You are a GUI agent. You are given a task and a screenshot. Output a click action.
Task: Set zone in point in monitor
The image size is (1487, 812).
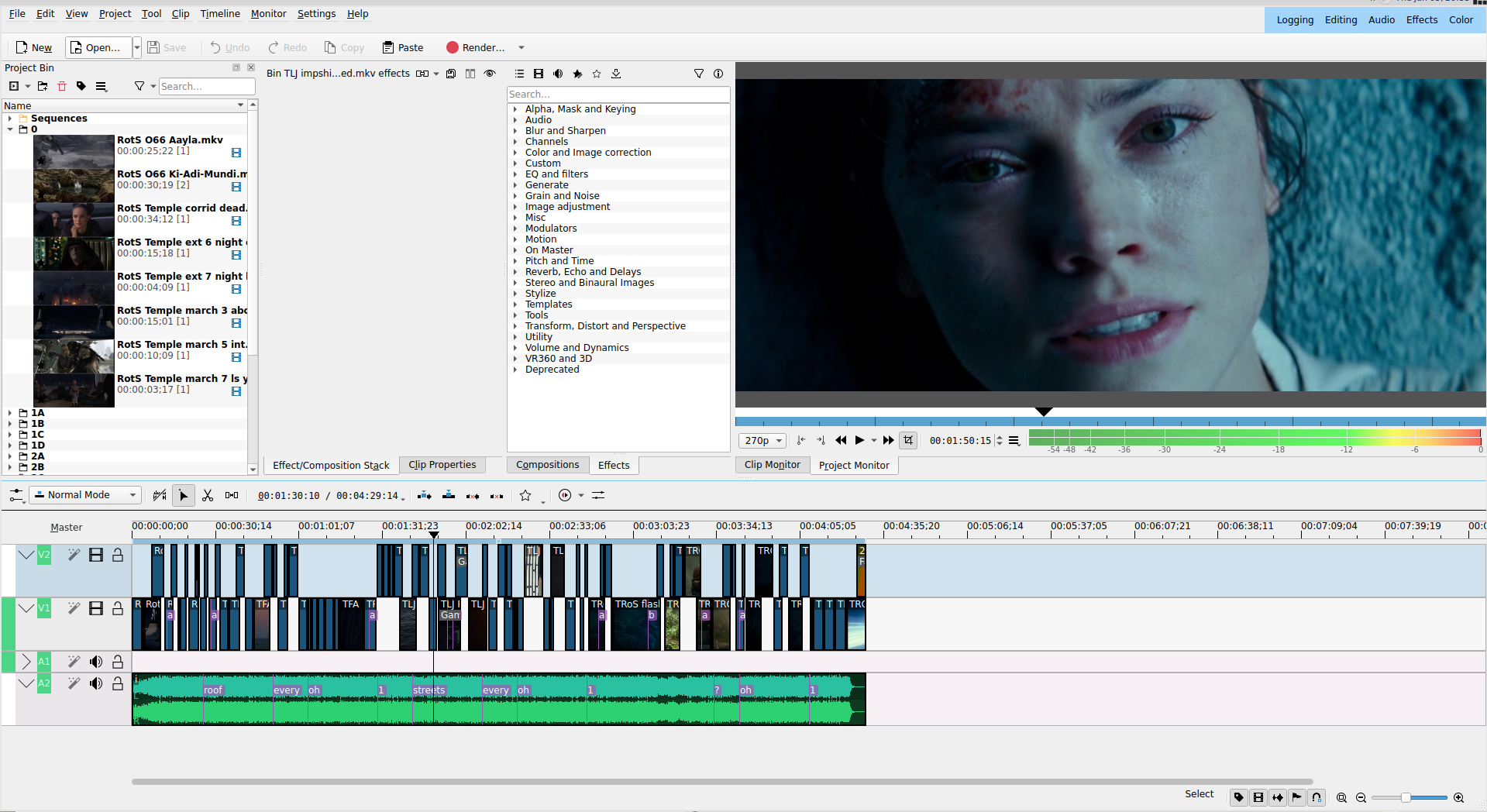point(801,440)
